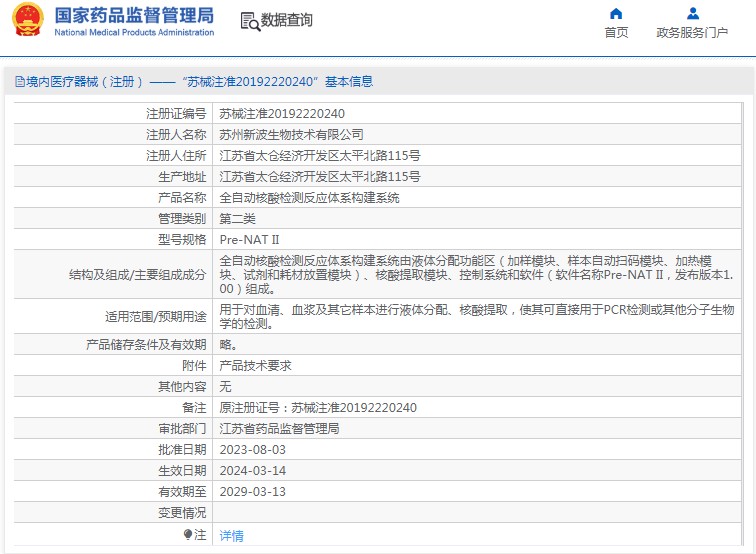Click the lightbulb icon beside 注
This screenshot has width=756, height=554.
[x=188, y=534]
